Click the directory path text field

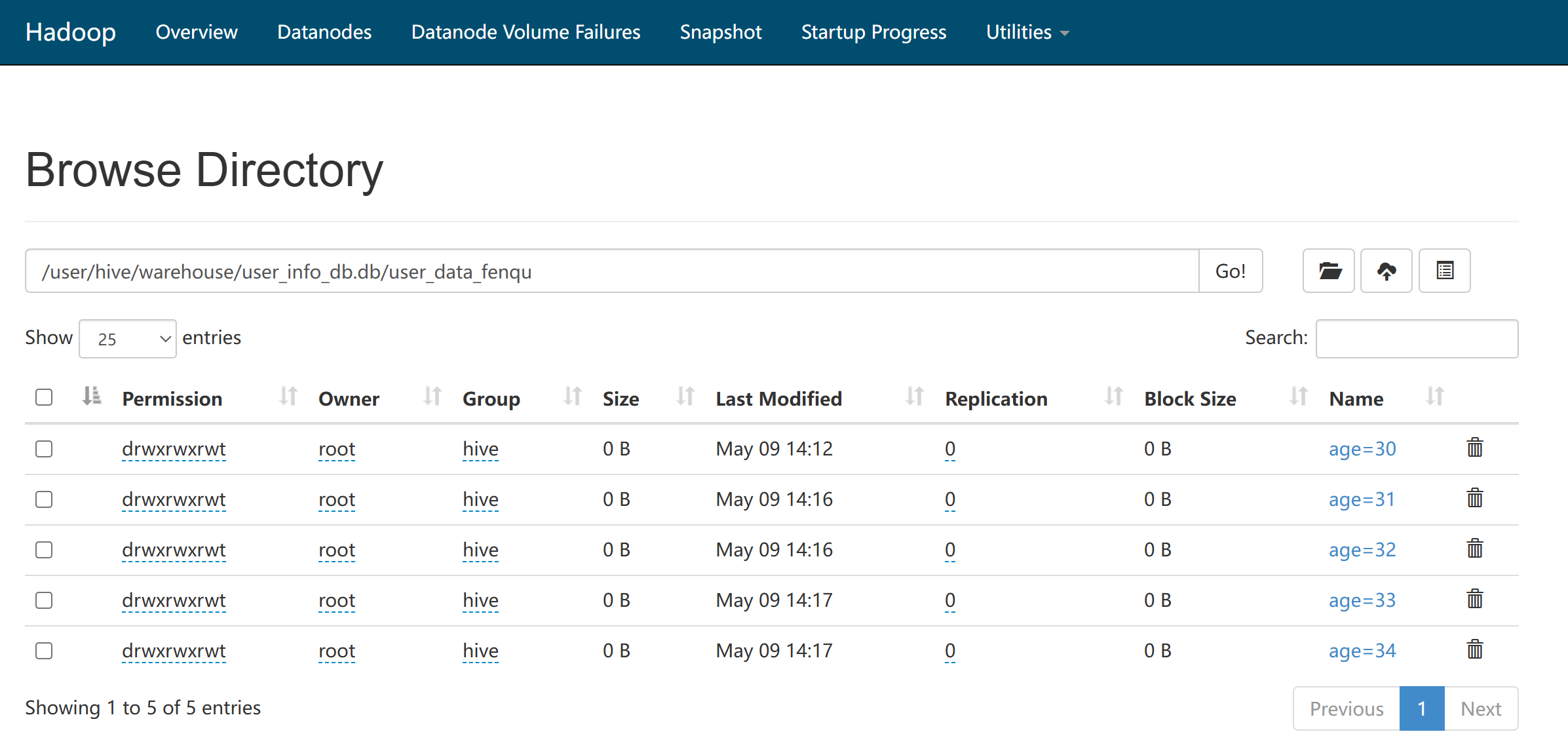click(611, 271)
